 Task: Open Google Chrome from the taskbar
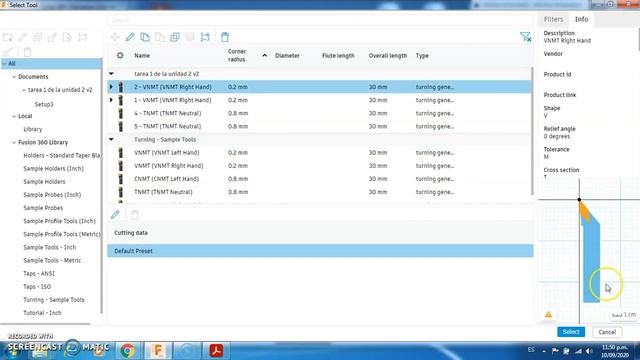(127, 351)
